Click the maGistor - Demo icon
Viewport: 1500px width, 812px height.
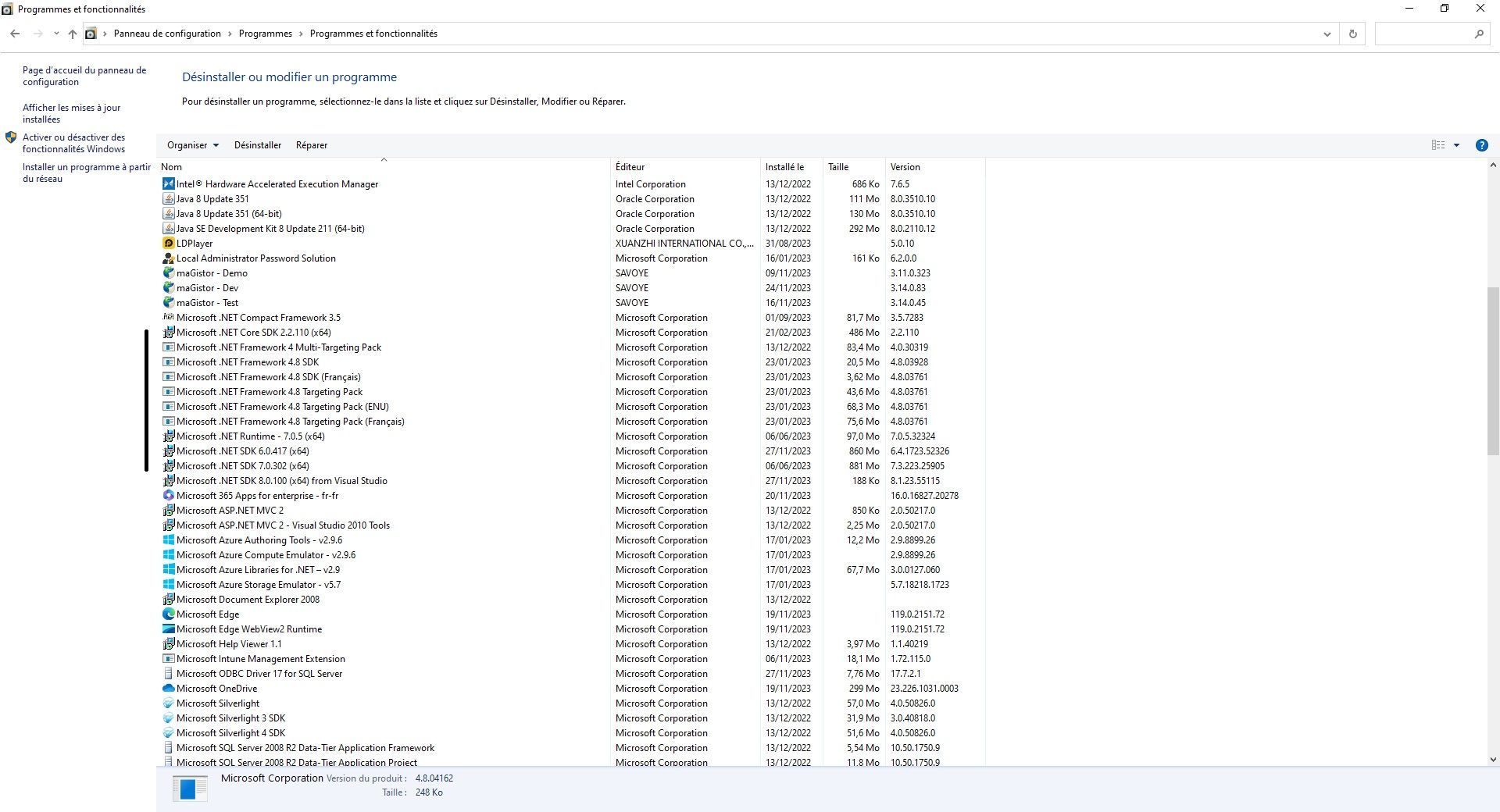tap(169, 273)
